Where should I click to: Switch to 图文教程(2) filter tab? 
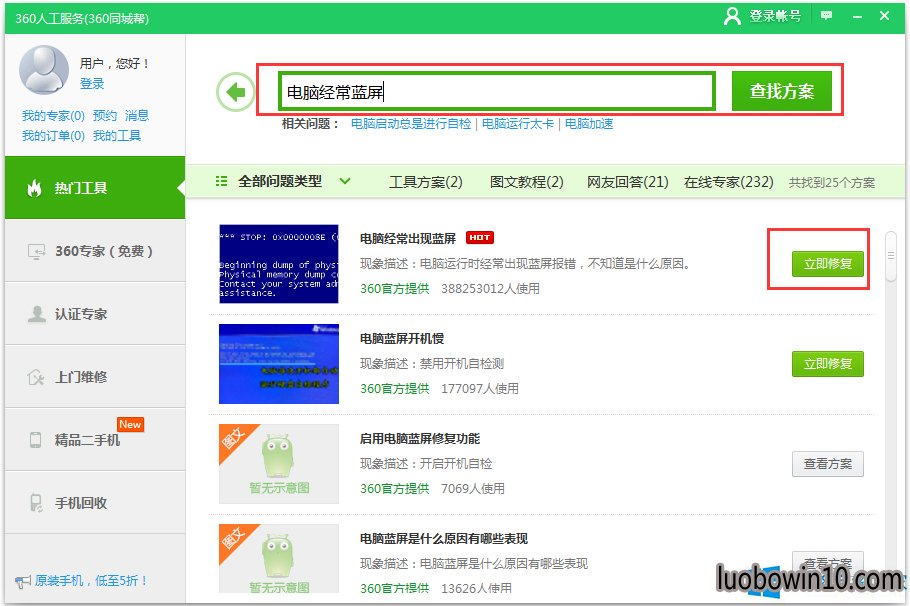(x=526, y=182)
